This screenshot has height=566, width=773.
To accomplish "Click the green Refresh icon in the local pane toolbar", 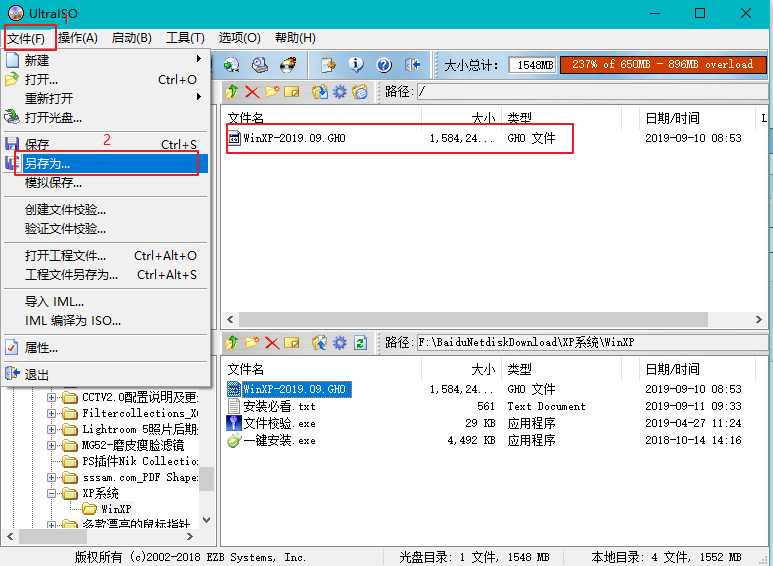I will [x=360, y=342].
